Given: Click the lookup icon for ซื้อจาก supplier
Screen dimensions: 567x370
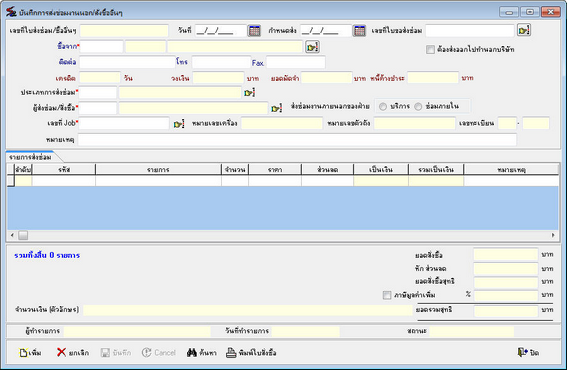Looking at the screenshot, I should click(312, 47).
